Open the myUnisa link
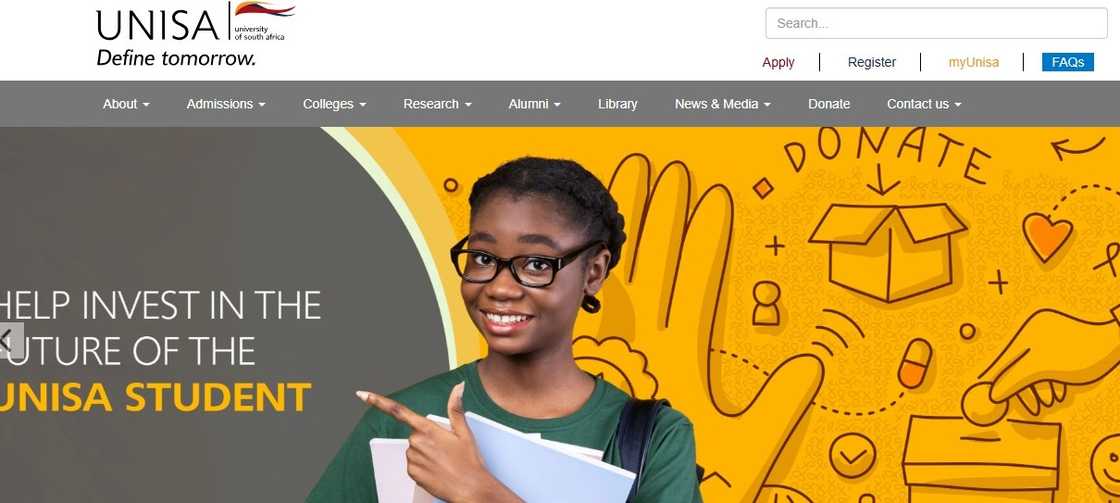Viewport: 1120px width, 503px height. pos(974,62)
